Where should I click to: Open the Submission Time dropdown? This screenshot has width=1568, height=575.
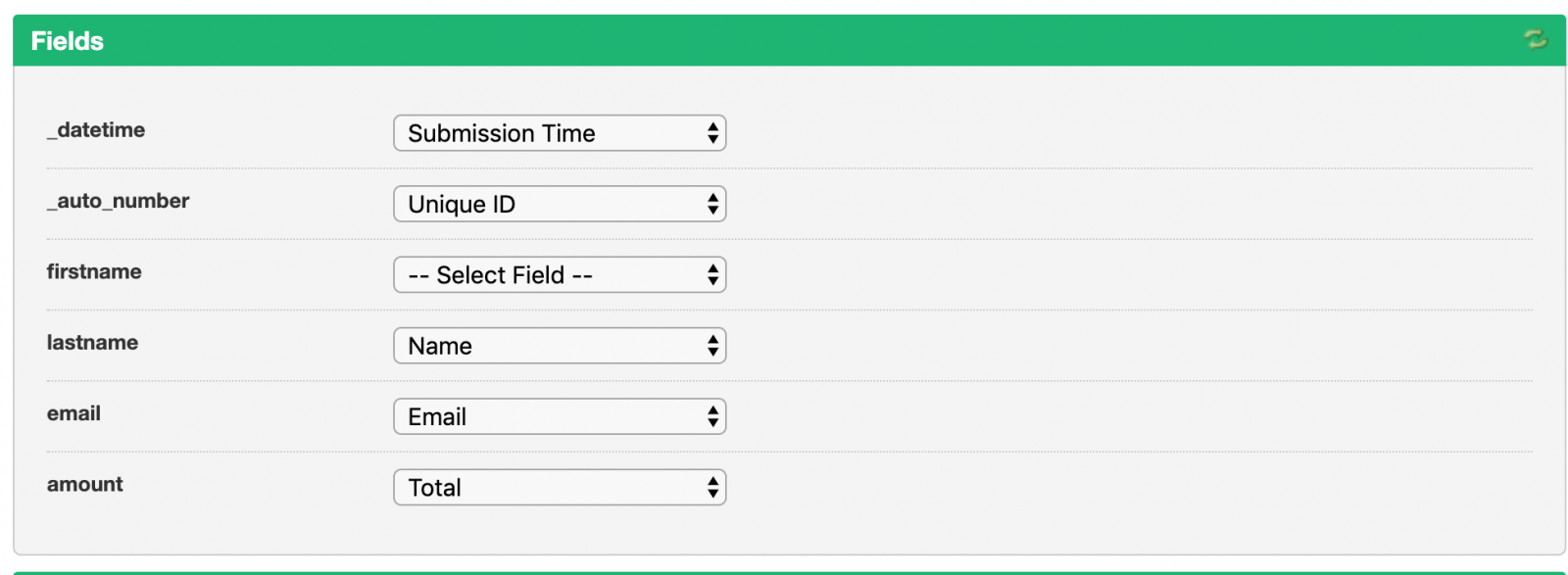559,133
